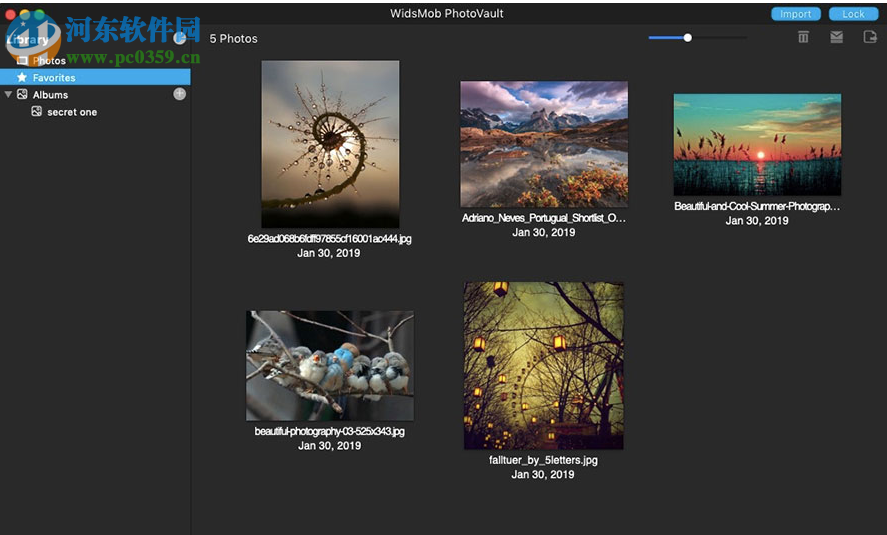Click the trash delete icon
The height and width of the screenshot is (535, 887).
[803, 37]
